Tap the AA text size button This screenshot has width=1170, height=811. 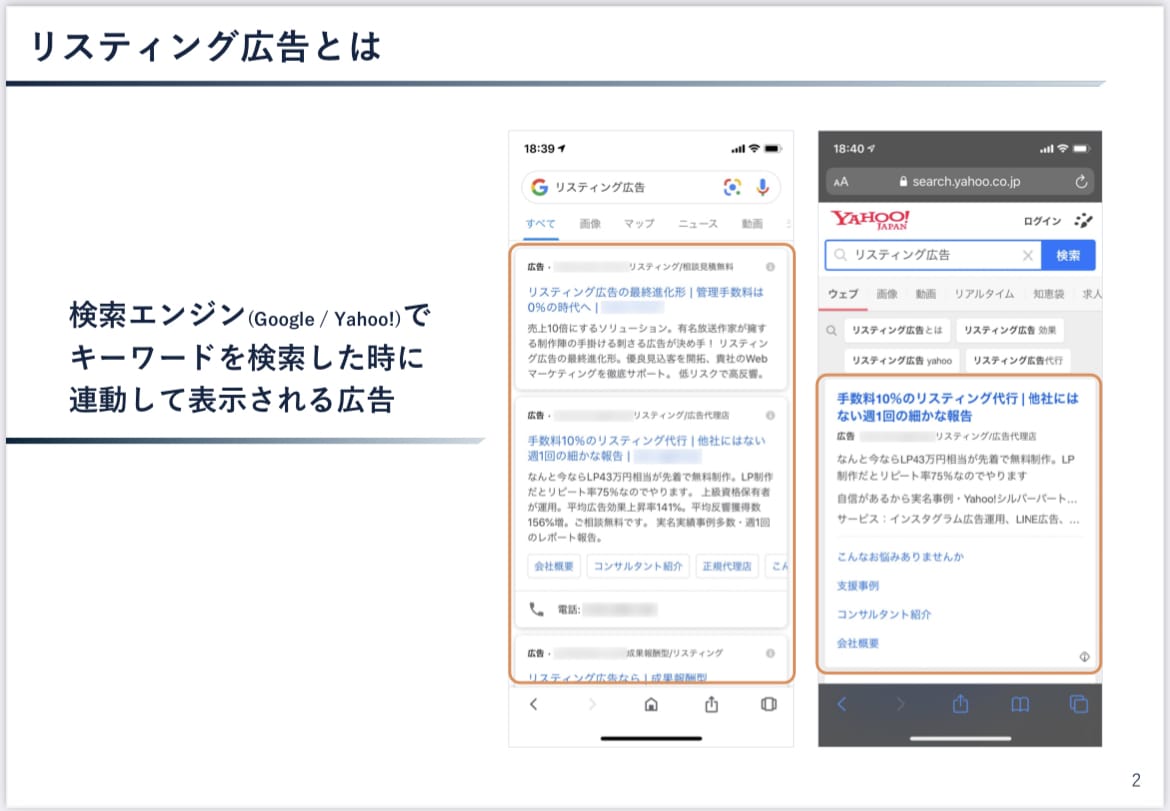(841, 181)
